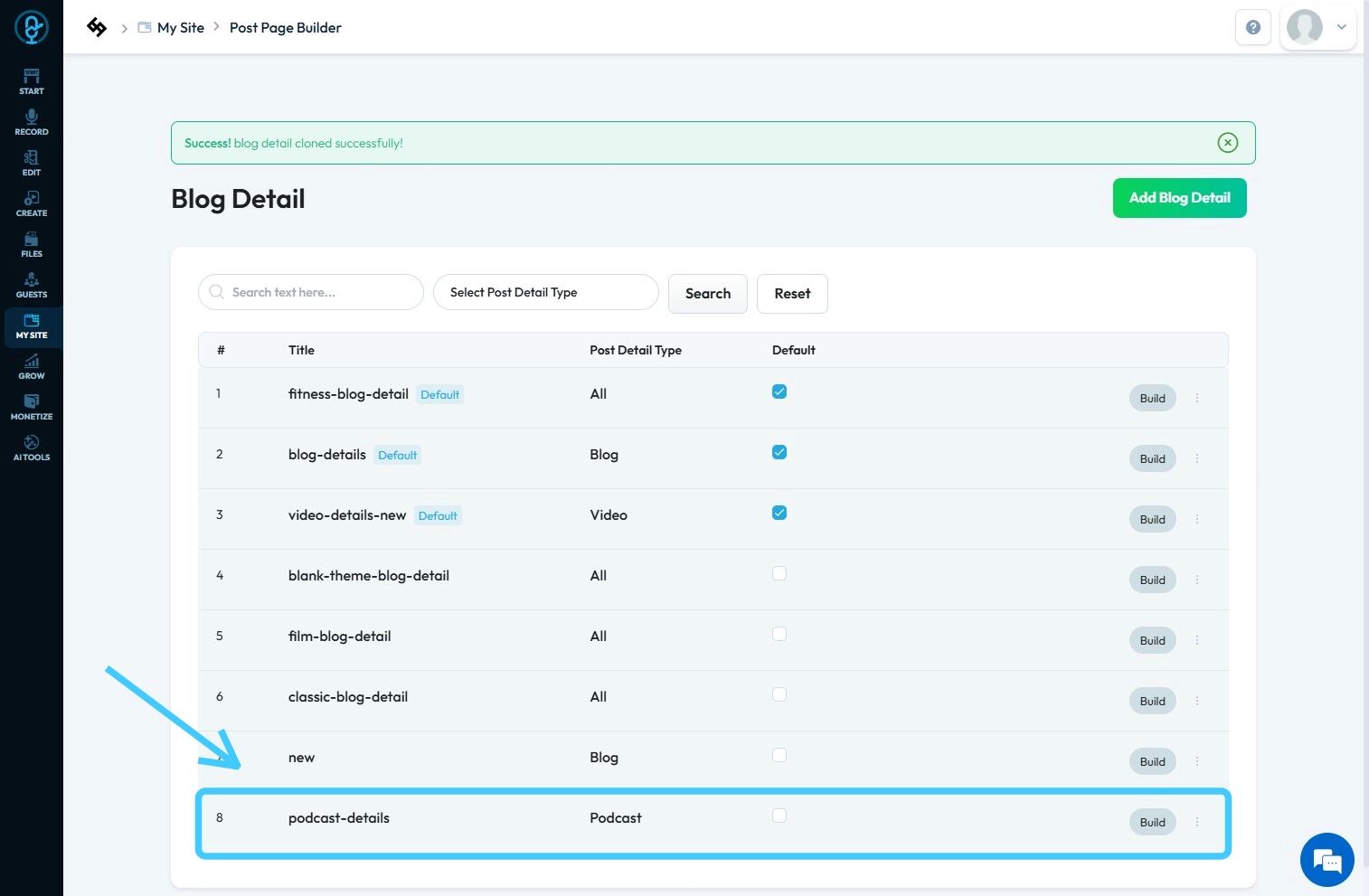Open Guests from the left sidebar

click(x=32, y=285)
